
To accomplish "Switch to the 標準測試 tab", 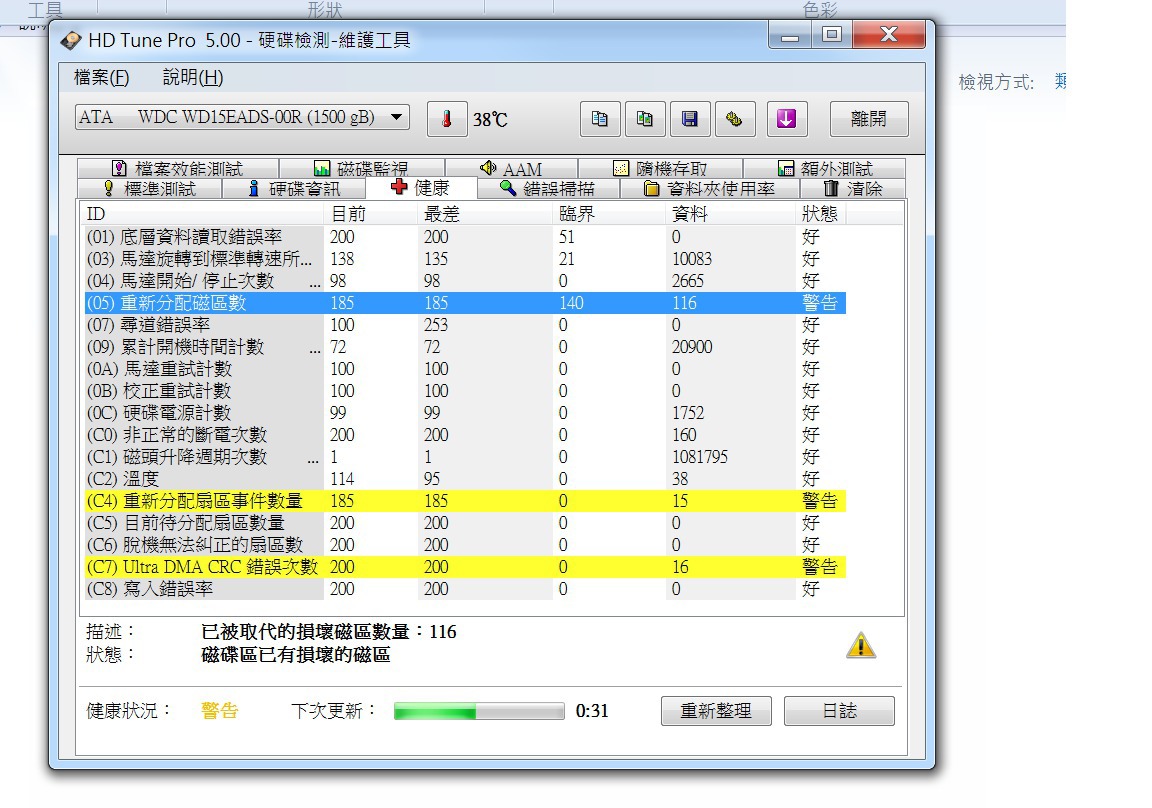I will click(x=149, y=189).
